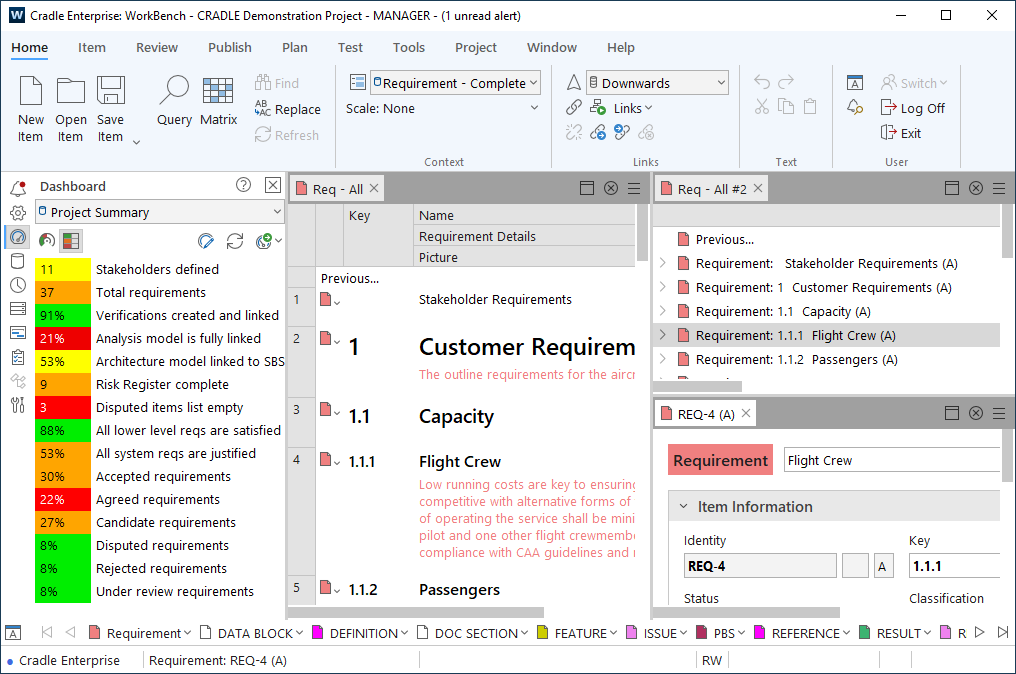Expand the Requirement: 1.1.1 Flight Crew tree node

tap(662, 335)
